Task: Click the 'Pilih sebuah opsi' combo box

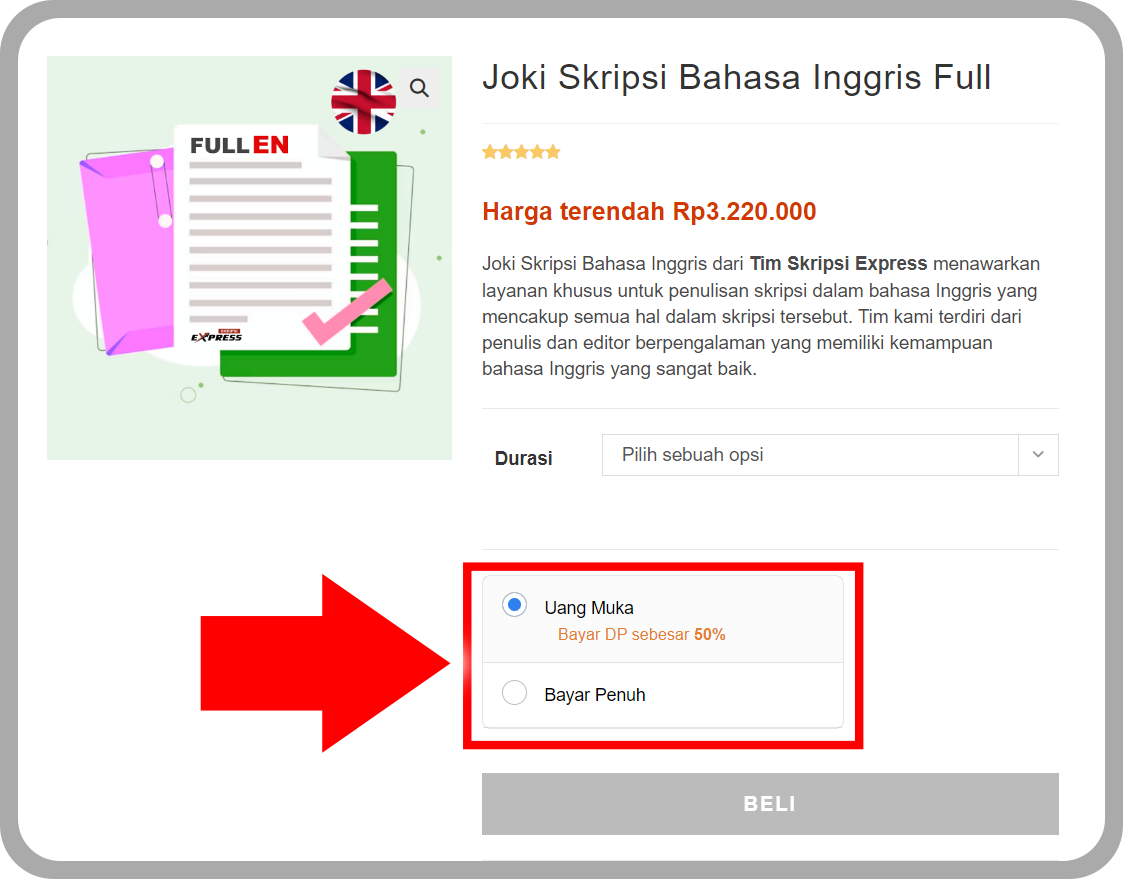Action: click(830, 455)
